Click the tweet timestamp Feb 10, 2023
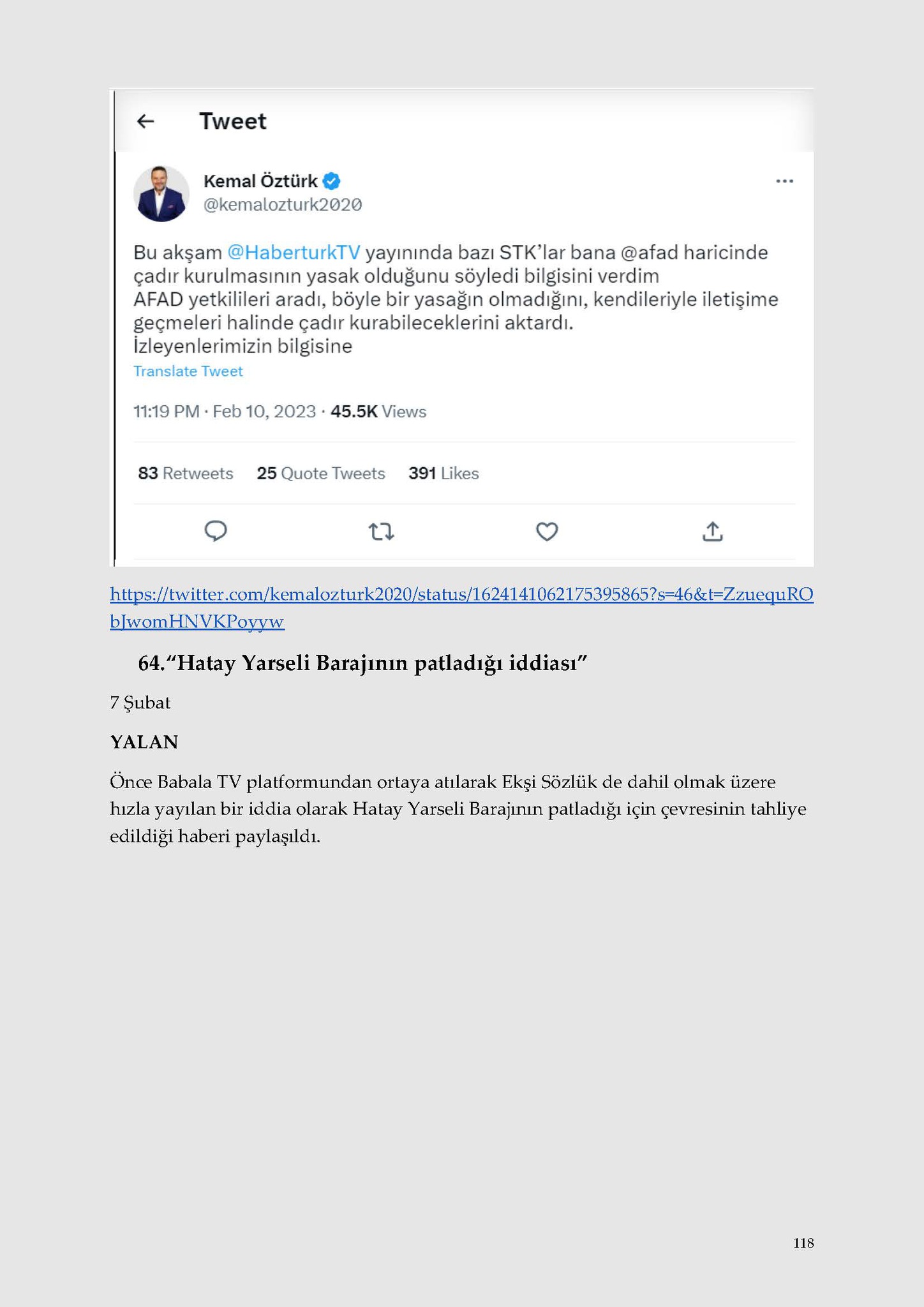This screenshot has height=1307, width=924. tap(264, 412)
